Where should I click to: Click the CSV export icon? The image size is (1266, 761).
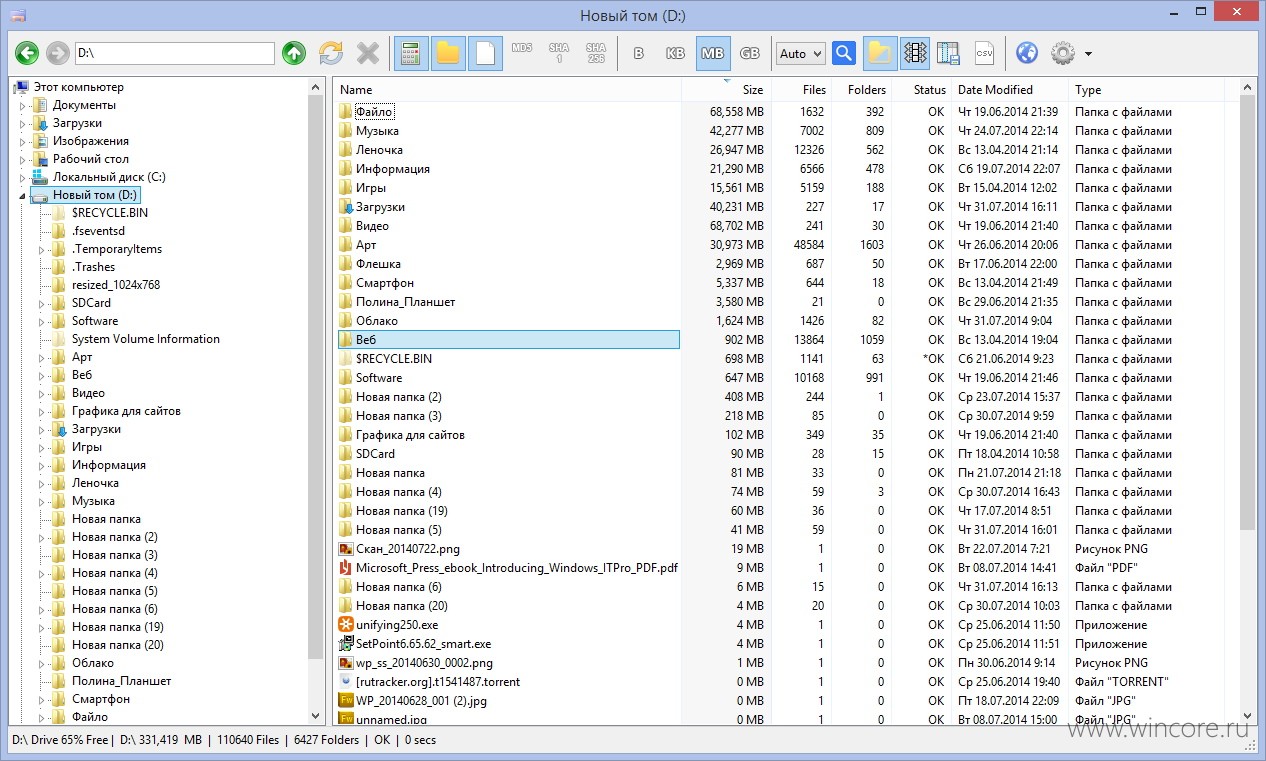985,53
